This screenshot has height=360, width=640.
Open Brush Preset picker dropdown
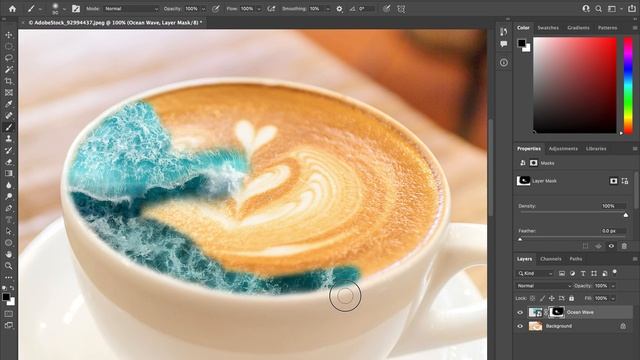[x=64, y=9]
